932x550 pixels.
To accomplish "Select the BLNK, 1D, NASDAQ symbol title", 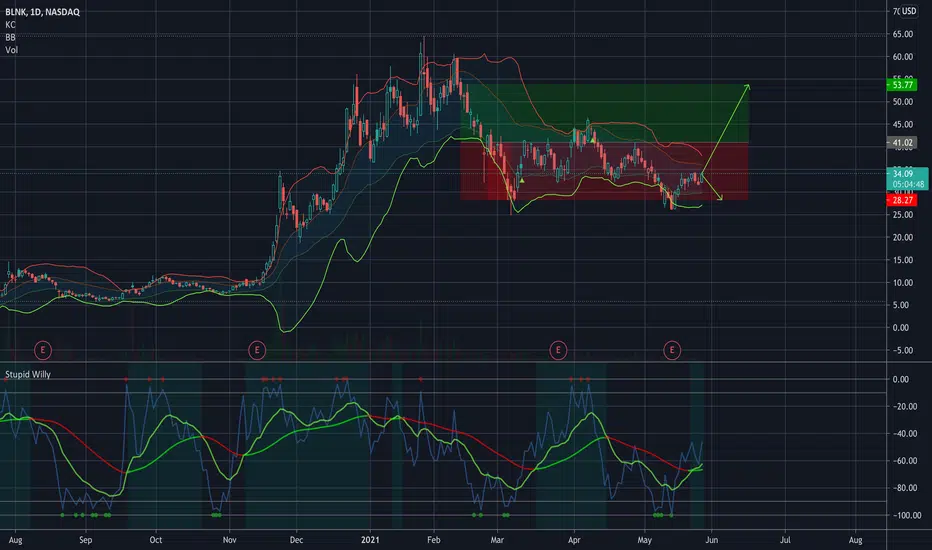I will pyautogui.click(x=42, y=12).
